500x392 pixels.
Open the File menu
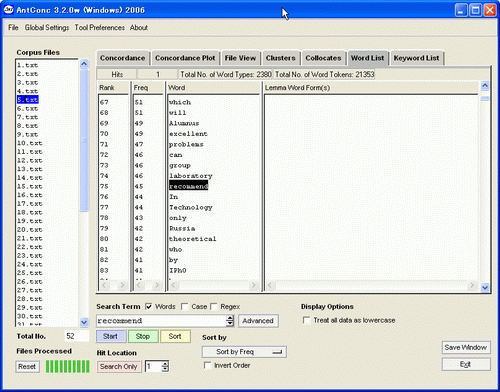coord(13,28)
